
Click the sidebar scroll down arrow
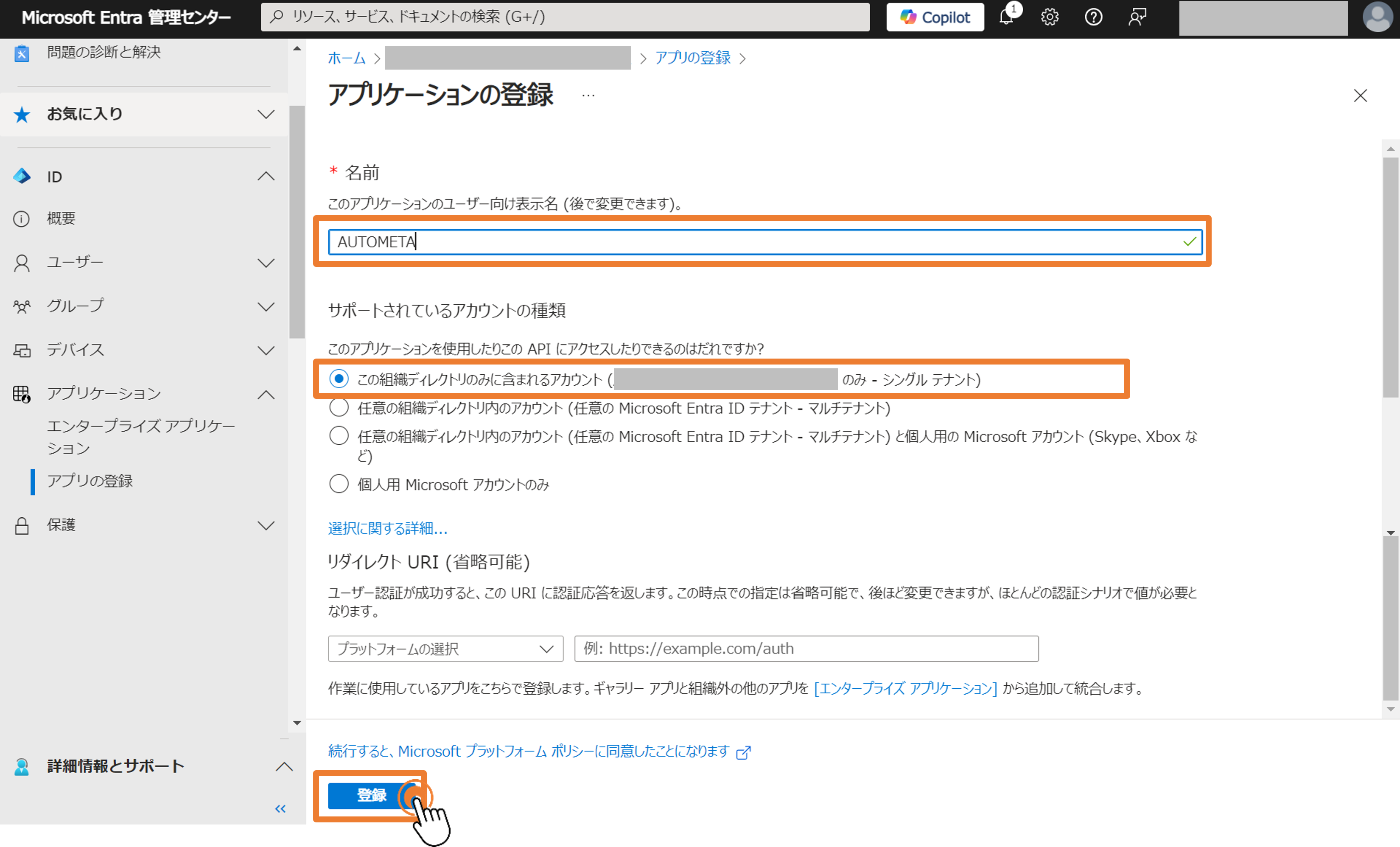(297, 723)
